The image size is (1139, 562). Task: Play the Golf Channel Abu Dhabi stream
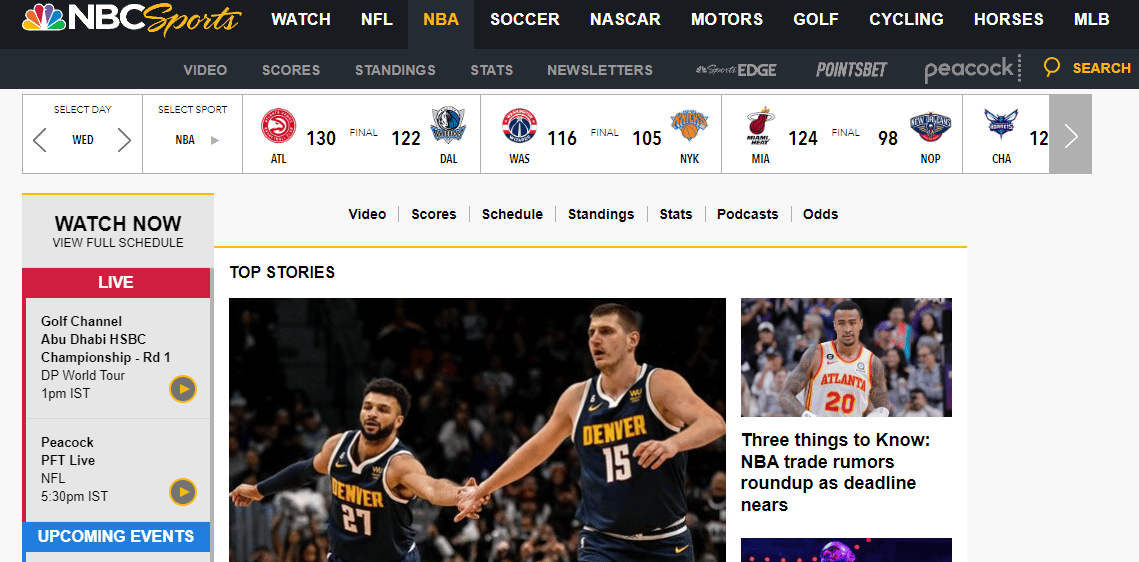(x=183, y=389)
